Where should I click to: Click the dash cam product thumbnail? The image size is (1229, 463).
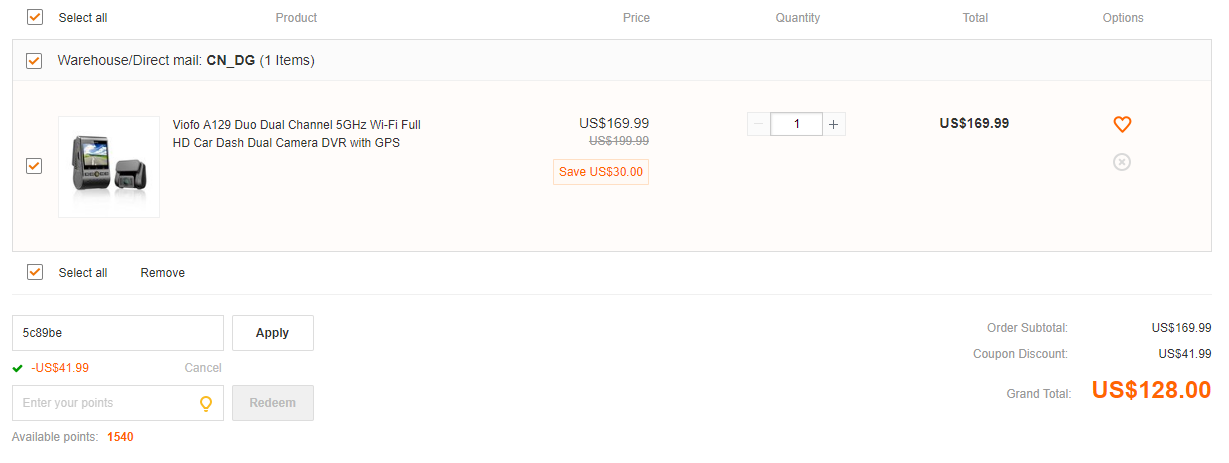(x=109, y=167)
